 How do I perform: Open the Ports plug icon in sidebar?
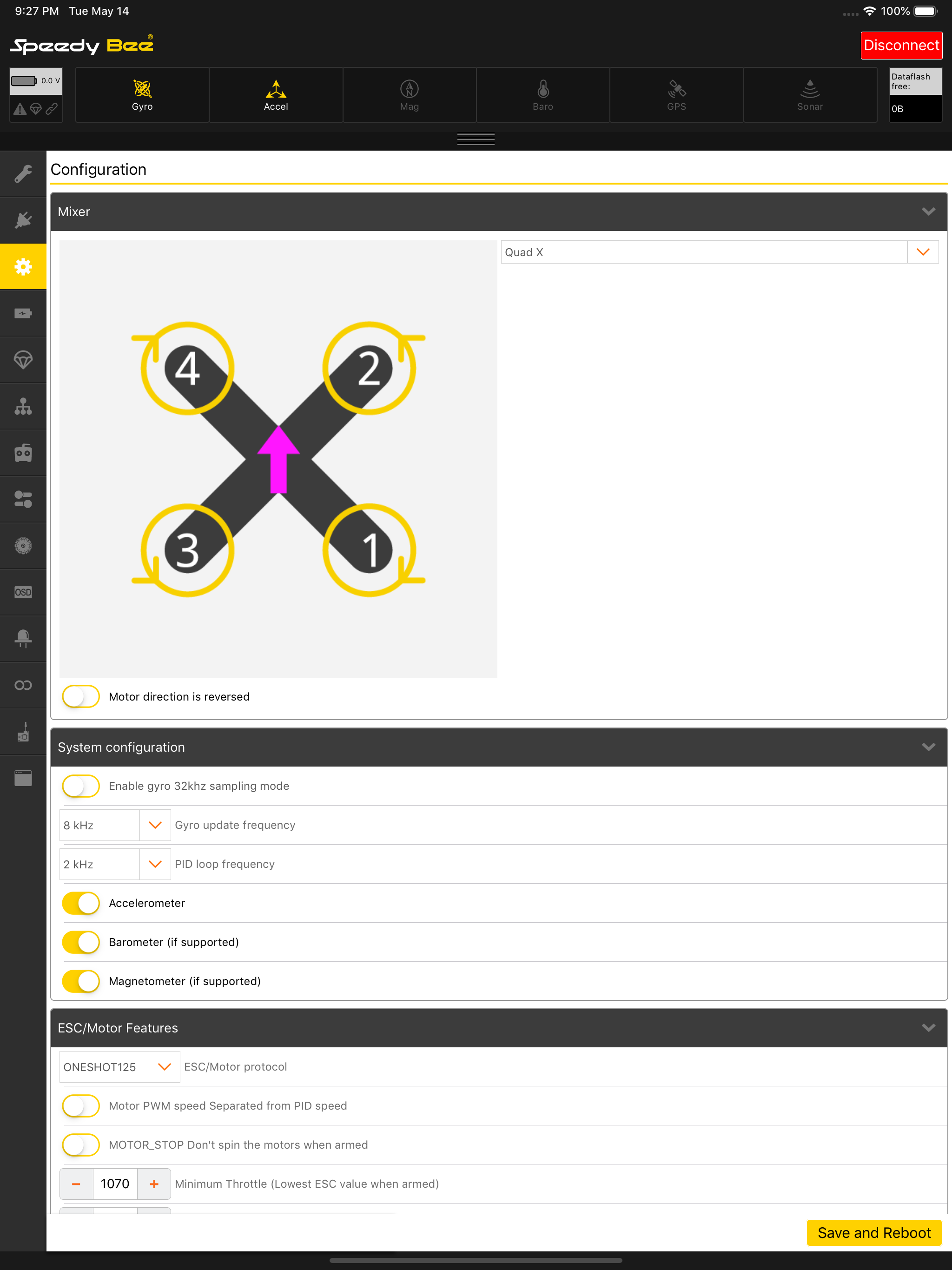(23, 220)
